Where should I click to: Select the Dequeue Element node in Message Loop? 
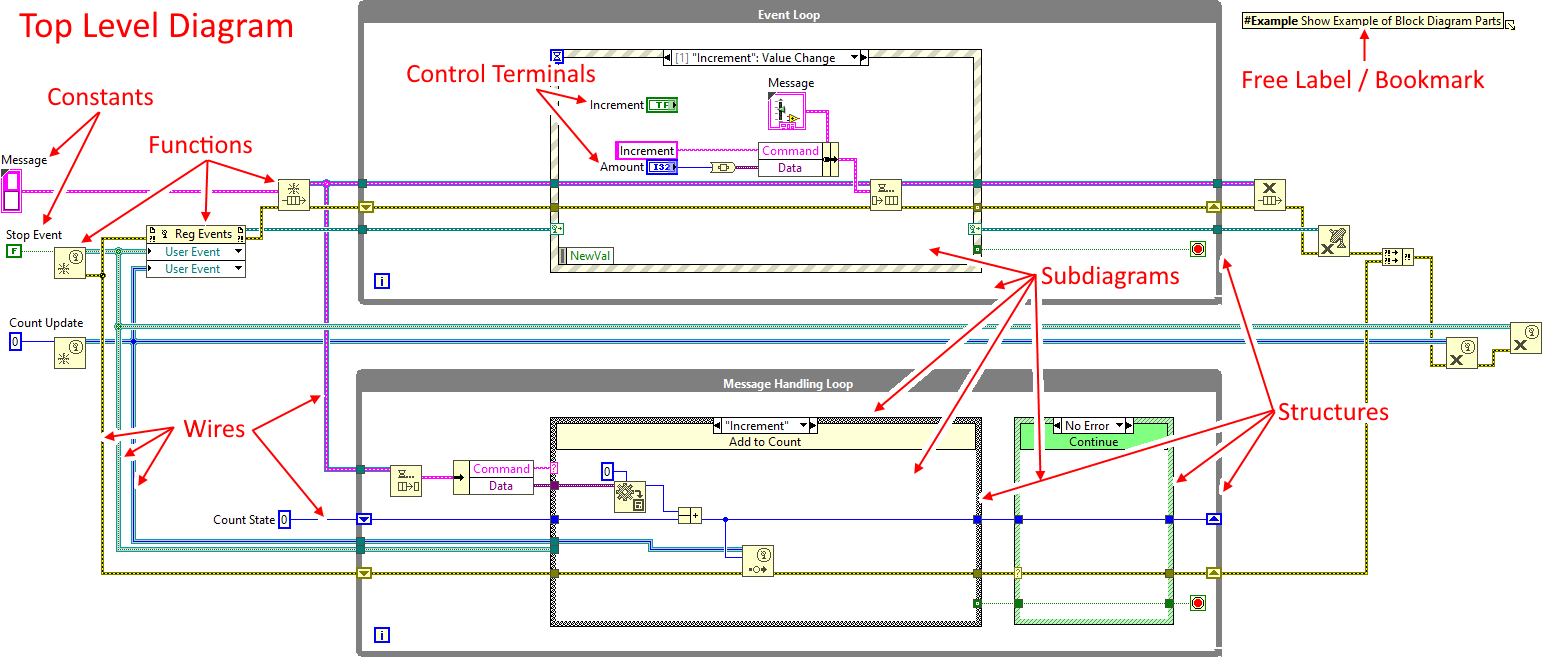click(x=406, y=481)
